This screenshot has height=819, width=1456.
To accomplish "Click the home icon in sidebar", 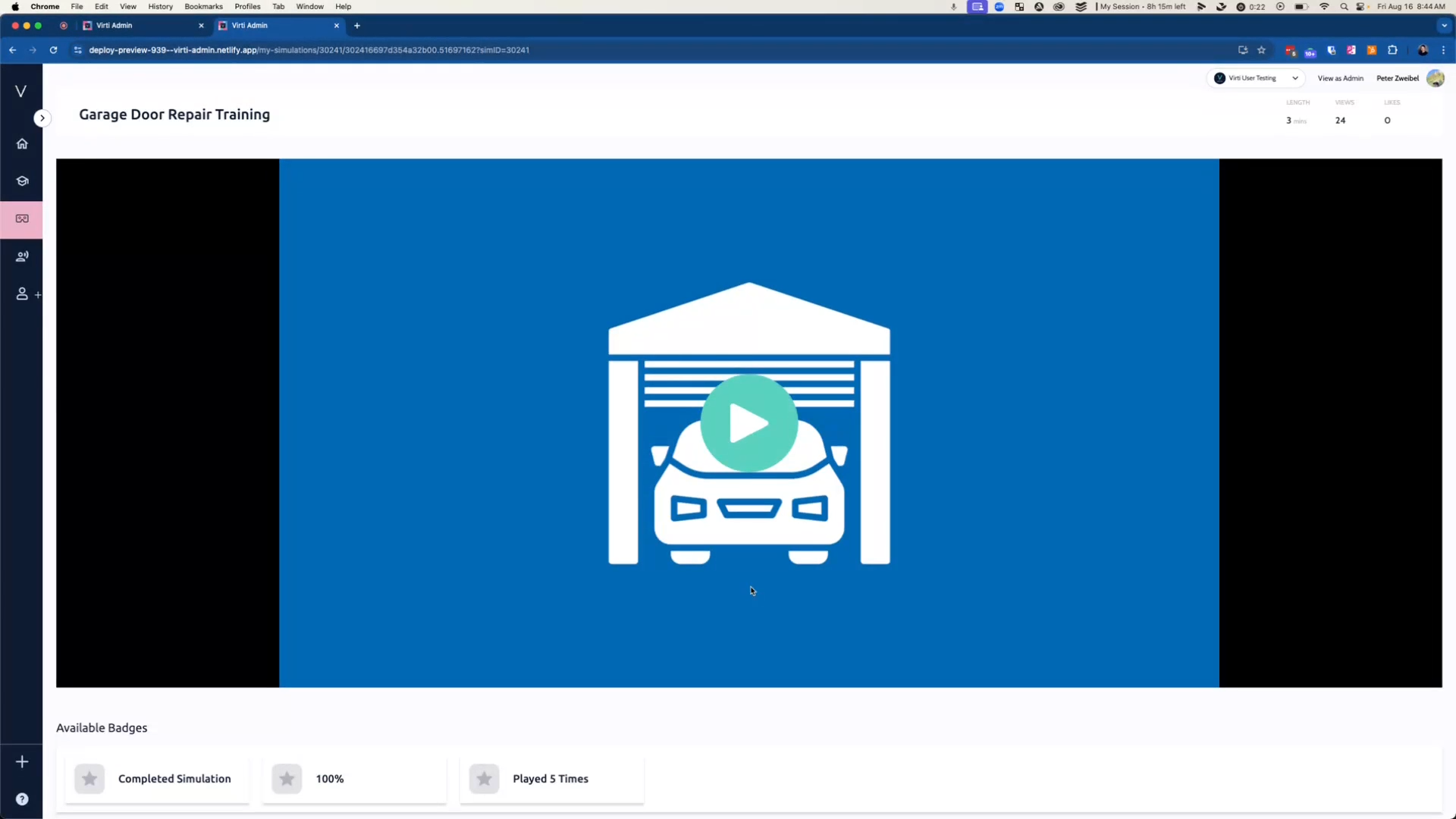I will tap(22, 144).
